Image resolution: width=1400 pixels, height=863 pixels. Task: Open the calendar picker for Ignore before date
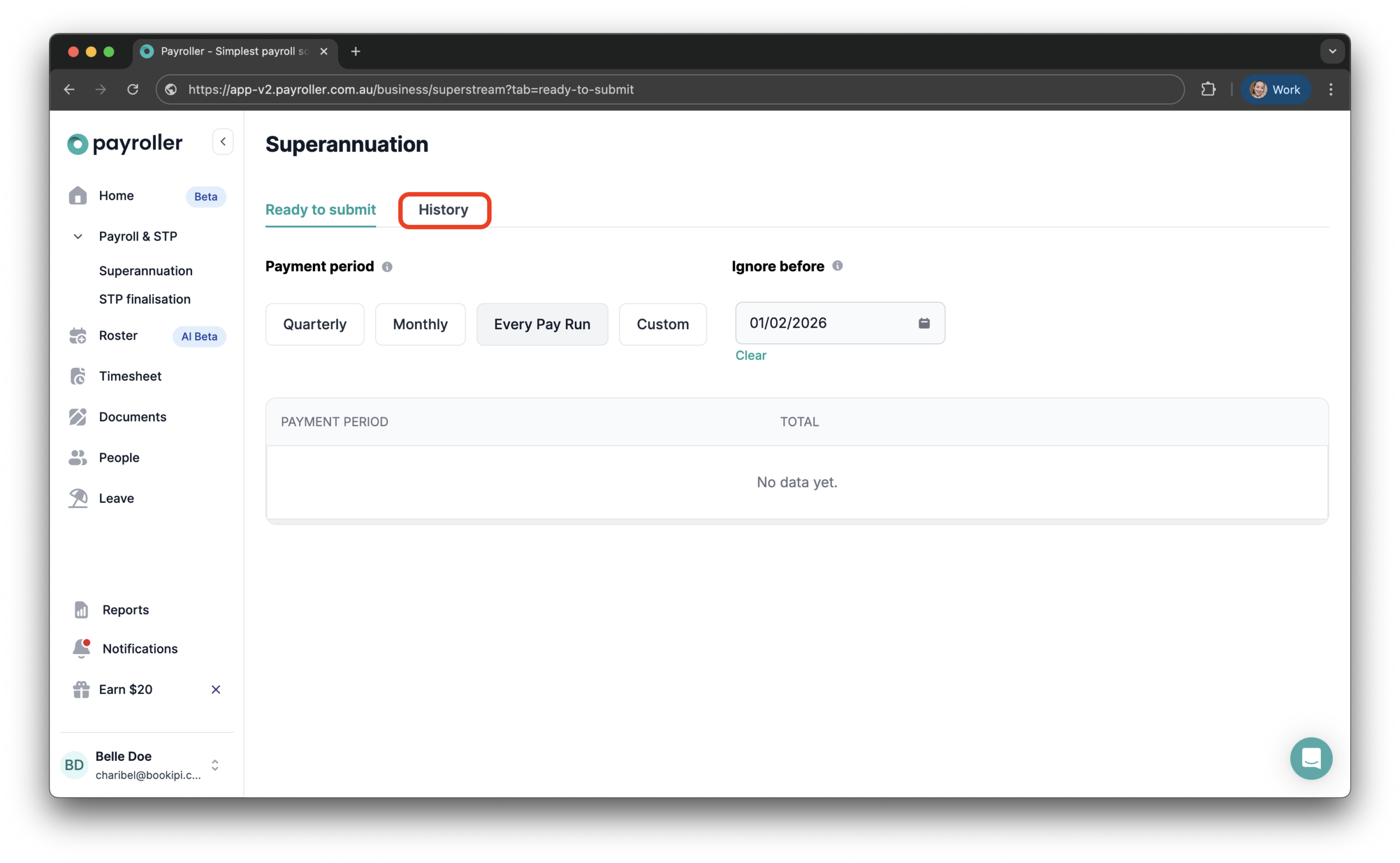coord(924,323)
